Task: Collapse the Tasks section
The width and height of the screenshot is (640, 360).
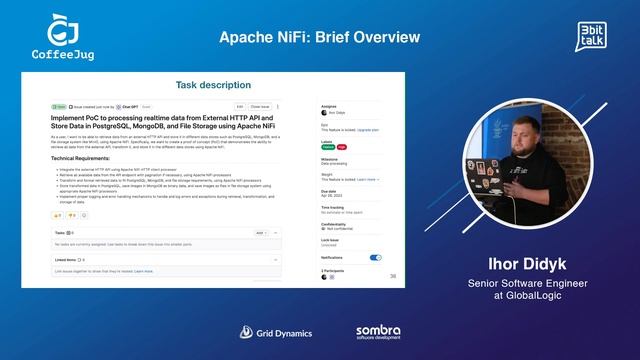Action: (276, 233)
